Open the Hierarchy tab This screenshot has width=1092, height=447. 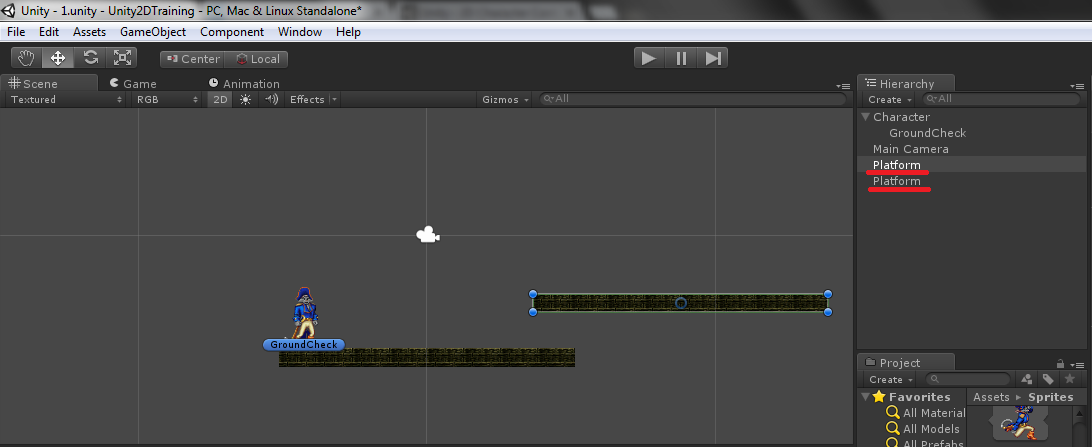[x=905, y=84]
